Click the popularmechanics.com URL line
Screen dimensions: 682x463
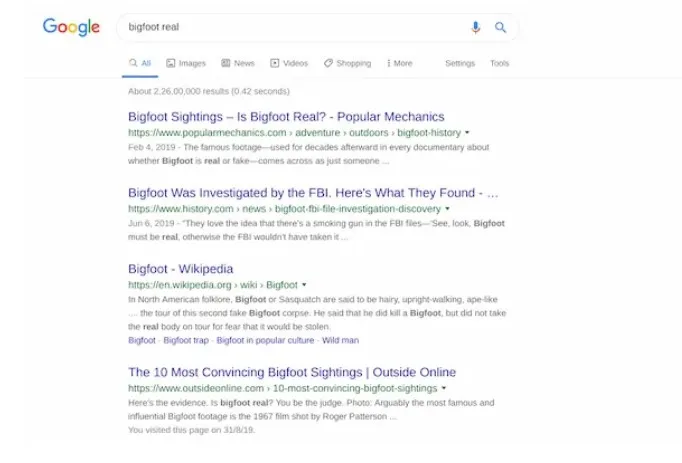pos(294,133)
